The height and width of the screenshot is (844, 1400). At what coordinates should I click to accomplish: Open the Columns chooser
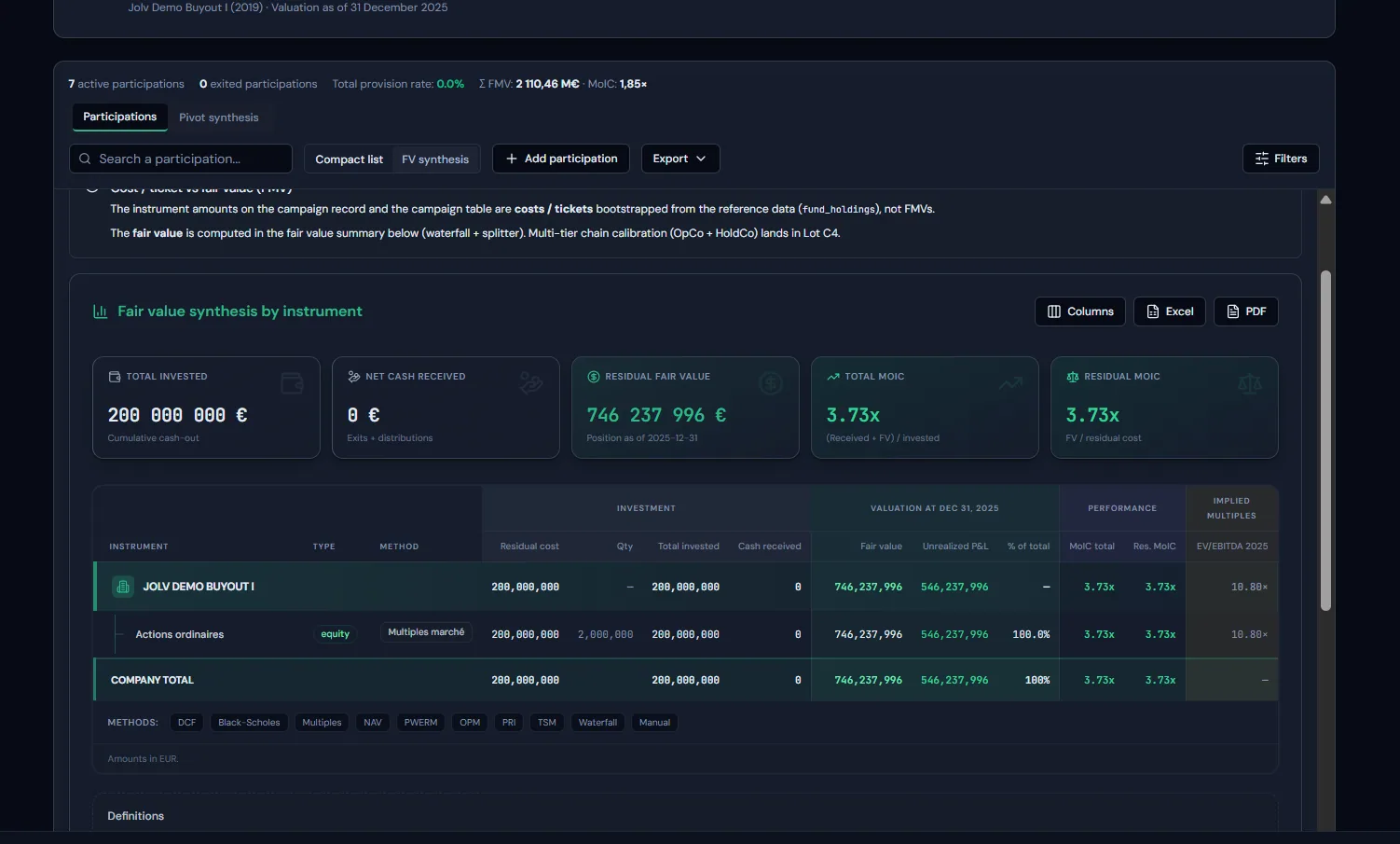(x=1080, y=311)
